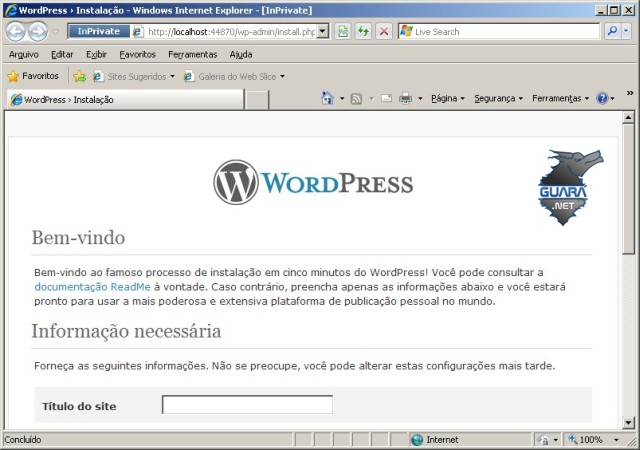Viewport: 640px width, 450px height.
Task: Click the green Refresh arrows icon
Action: 363,31
